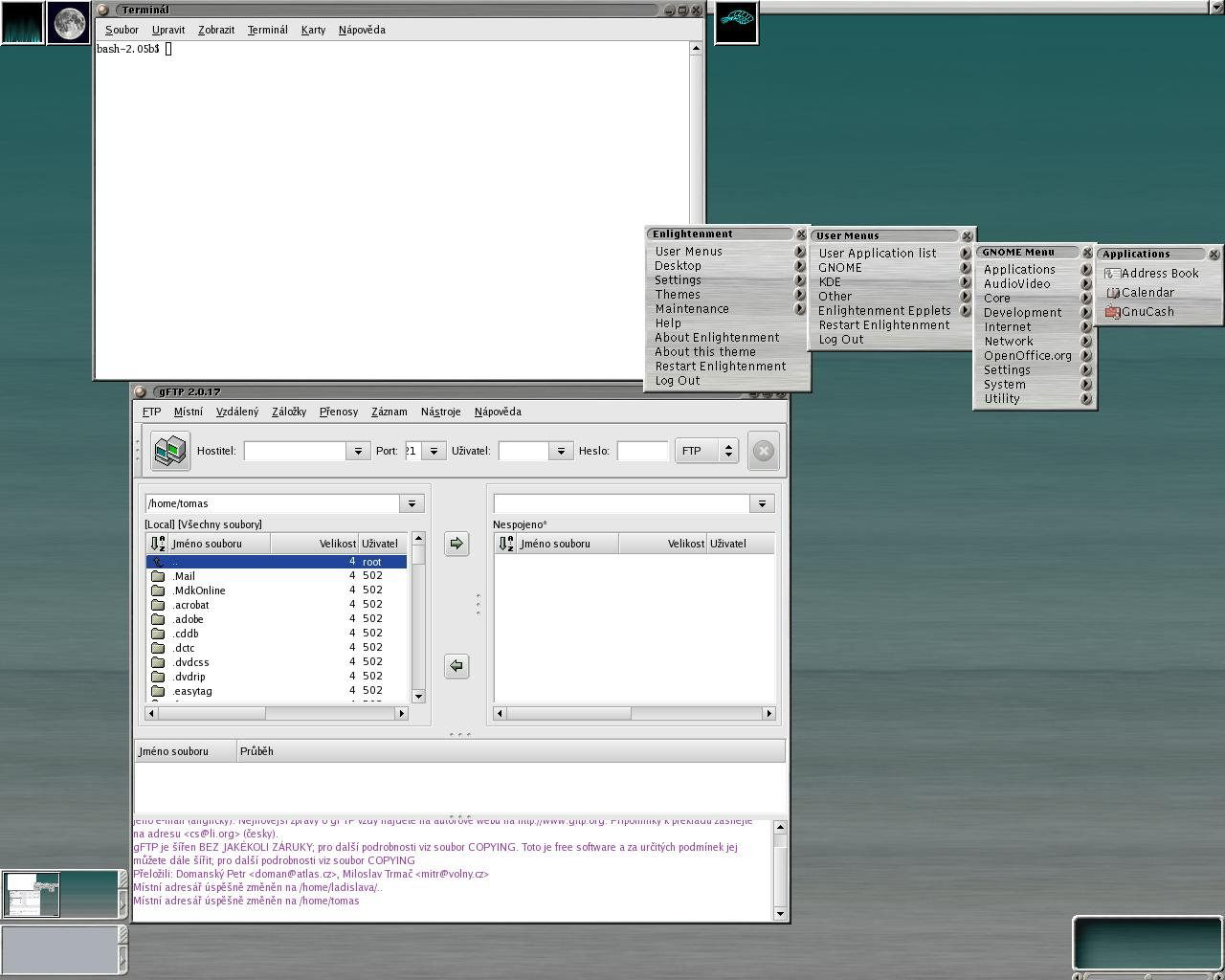The height and width of the screenshot is (980, 1225).
Task: Choose About Enlightenment menu entry
Action: point(717,338)
